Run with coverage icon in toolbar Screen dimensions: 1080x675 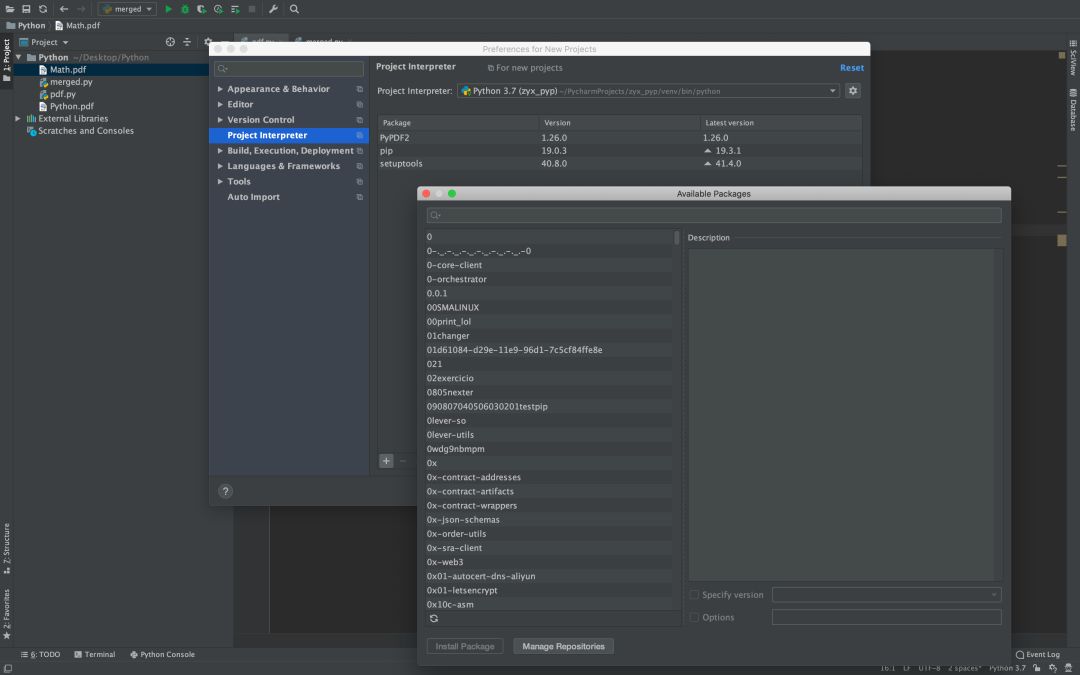pos(201,9)
